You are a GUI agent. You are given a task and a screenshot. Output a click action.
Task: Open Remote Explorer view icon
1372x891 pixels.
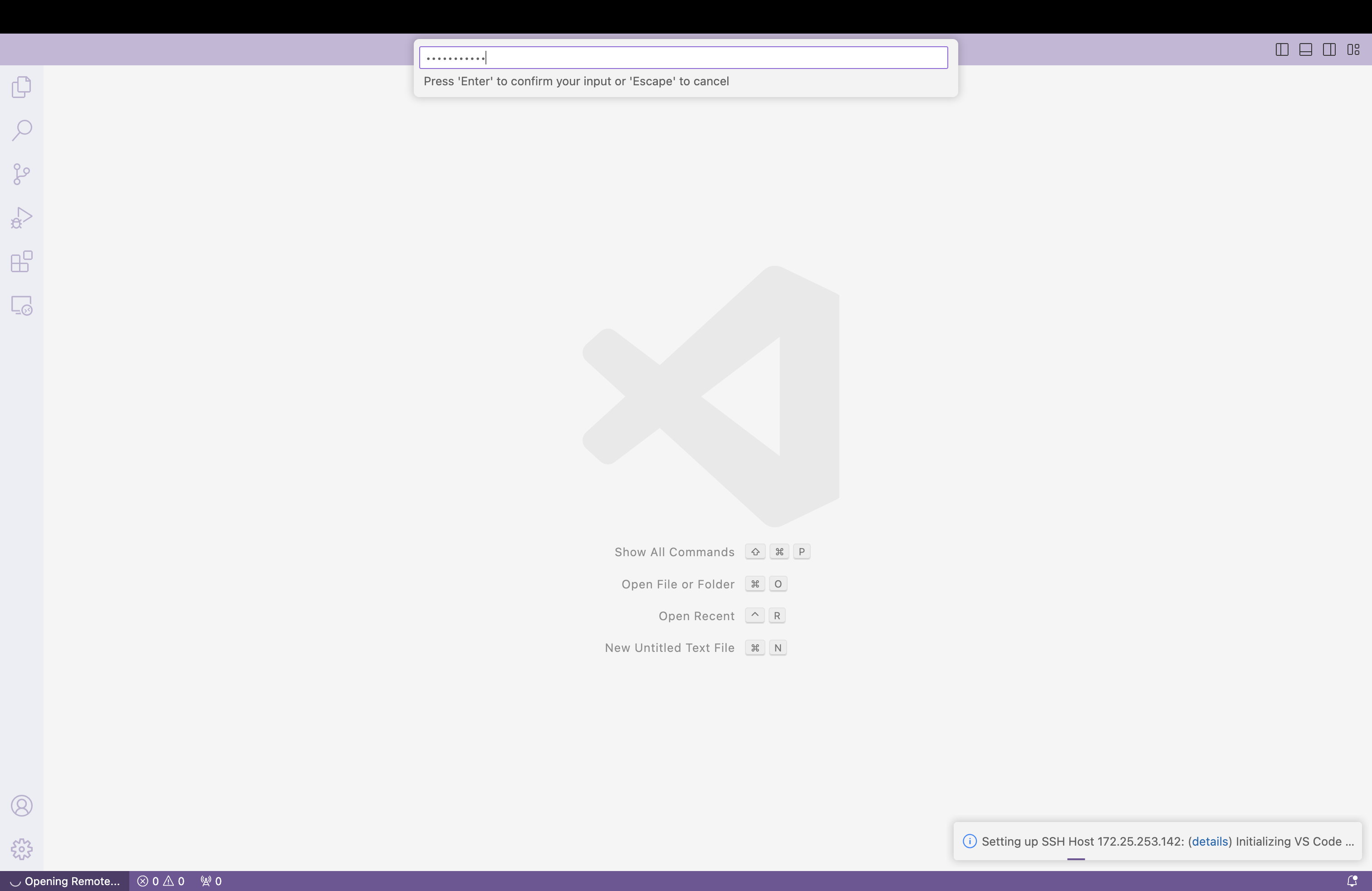(21, 305)
